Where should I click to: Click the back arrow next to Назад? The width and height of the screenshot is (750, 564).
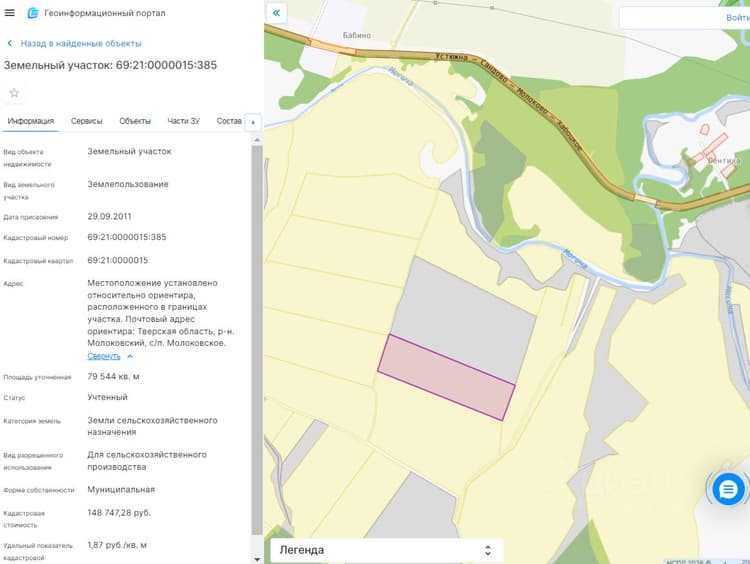tap(10, 44)
